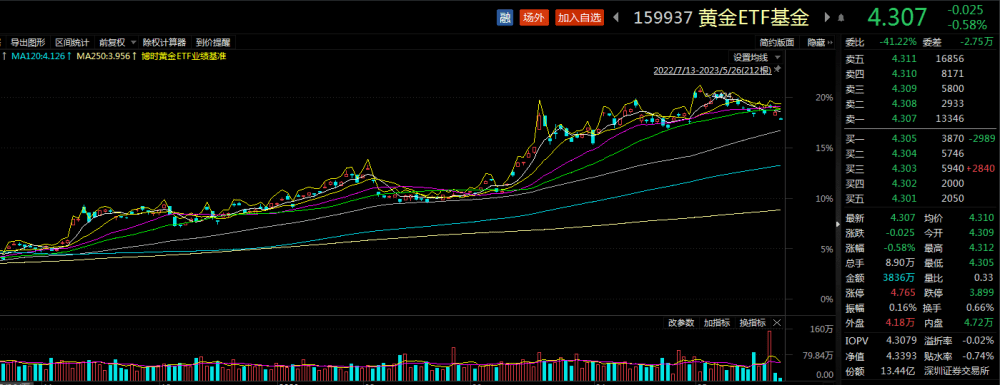The width and height of the screenshot is (1000, 385).
Task: Click the 委比 -41.22% value
Action: pyautogui.click(x=899, y=42)
